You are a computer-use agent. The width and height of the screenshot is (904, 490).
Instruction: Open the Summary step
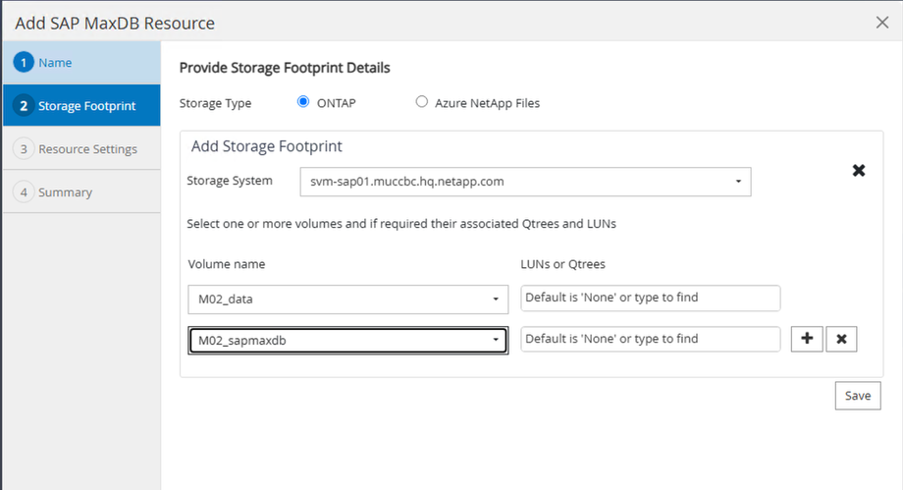coord(65,192)
